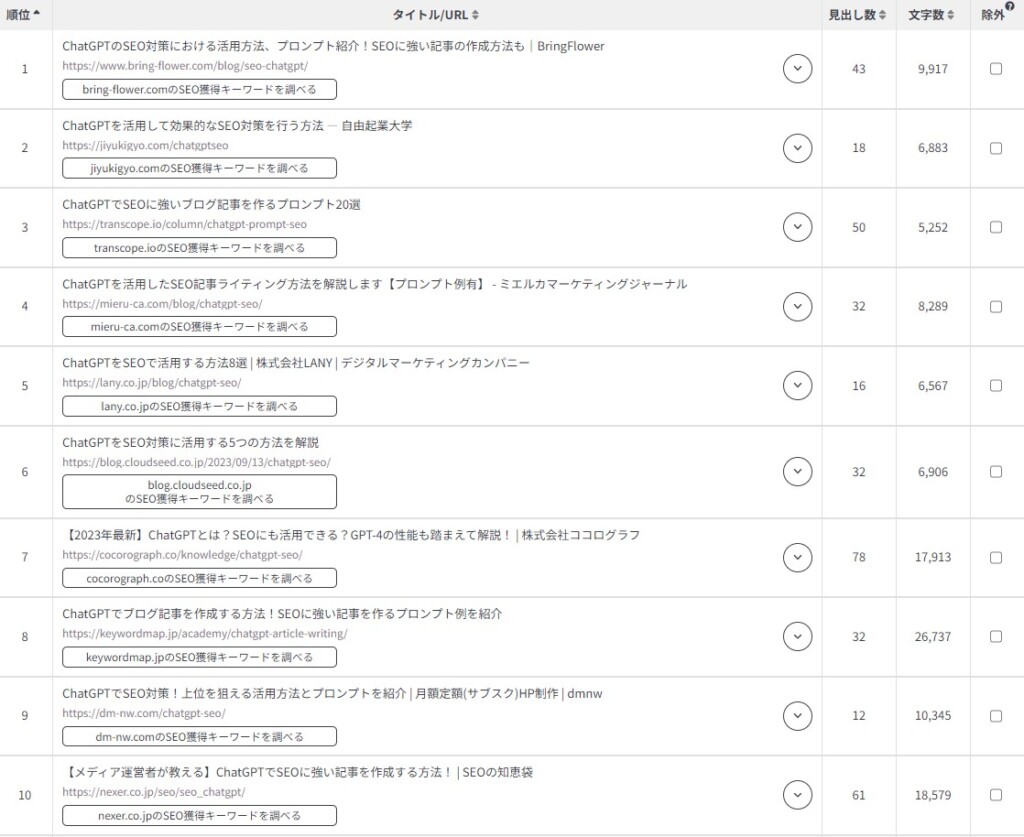Open URL https://www.bring-flower.com/blog/seo-chatgpt/
Screen dimensions: 1024x837
click(x=185, y=66)
